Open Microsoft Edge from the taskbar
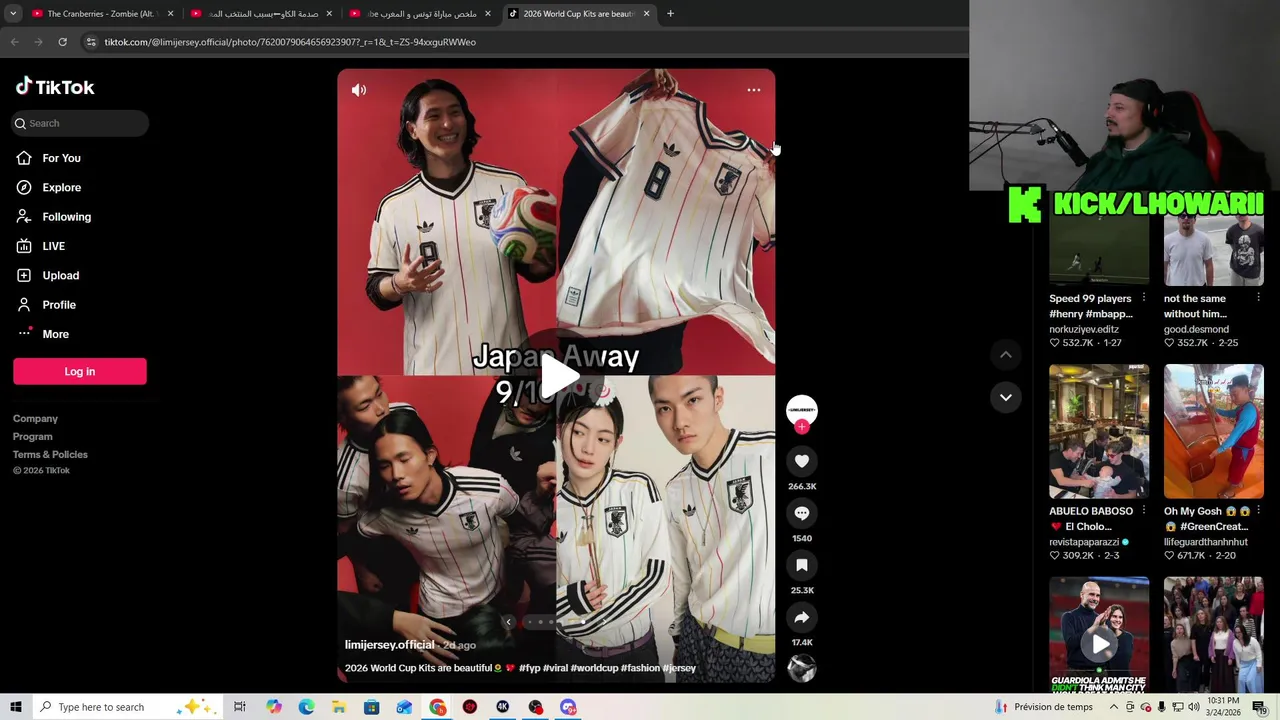Viewport: 1280px width, 720px height. 306,707
